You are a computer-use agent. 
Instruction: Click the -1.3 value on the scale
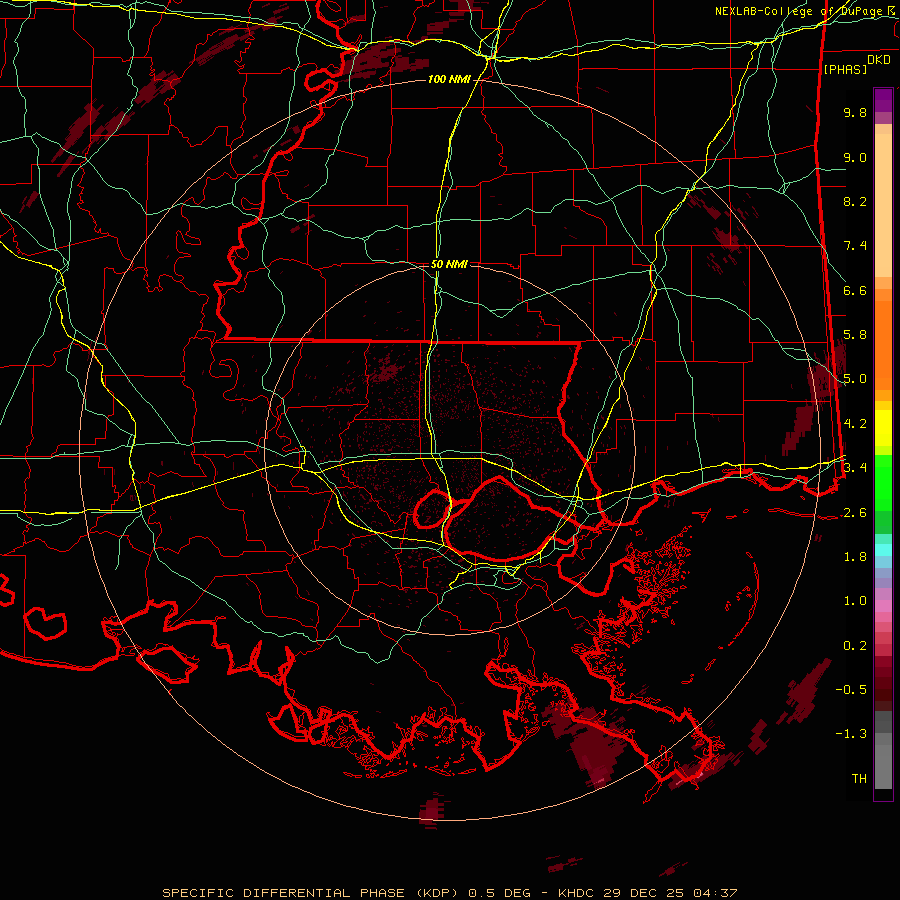(x=851, y=734)
